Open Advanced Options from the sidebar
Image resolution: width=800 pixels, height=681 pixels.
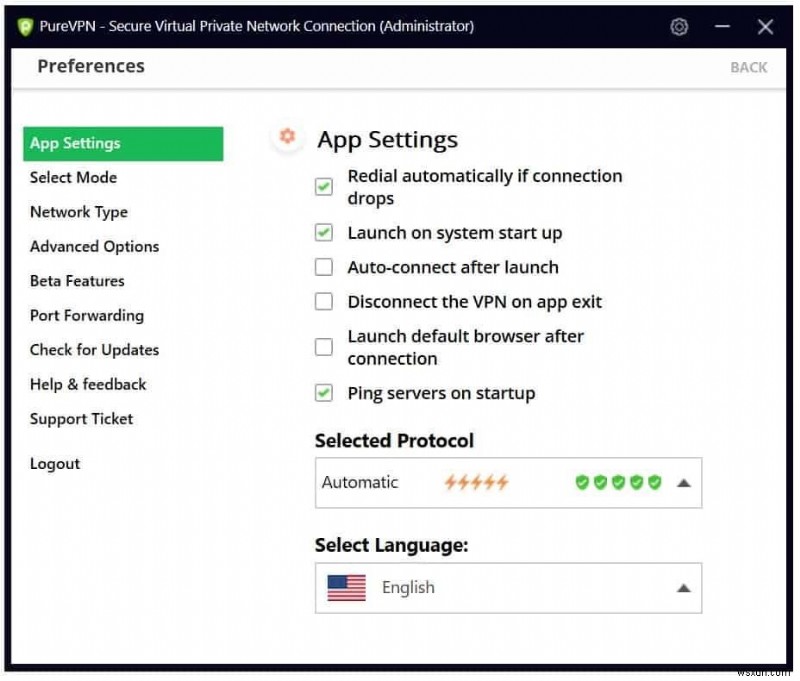pos(94,246)
